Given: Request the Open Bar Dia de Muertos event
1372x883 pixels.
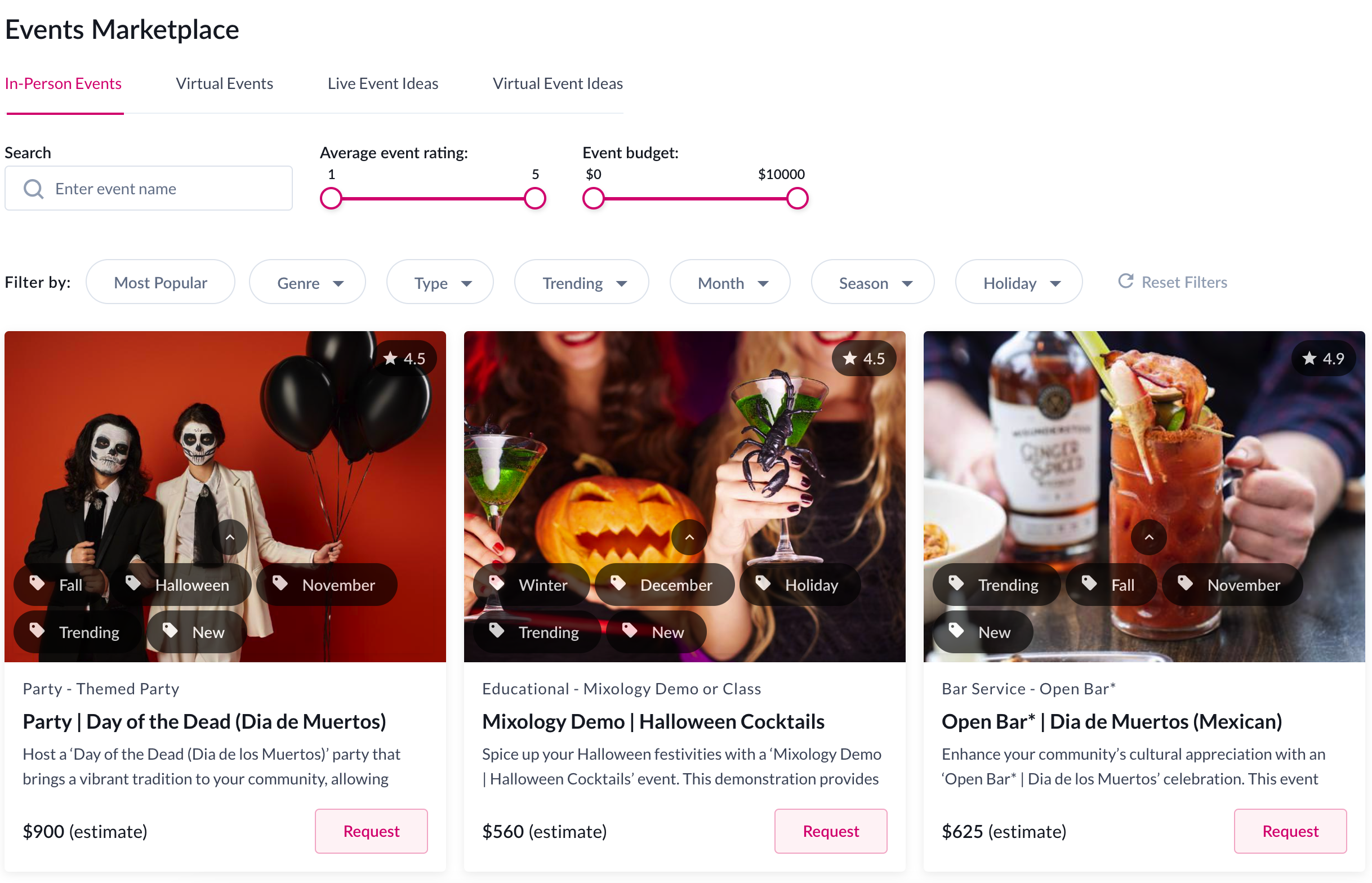Looking at the screenshot, I should [1289, 831].
